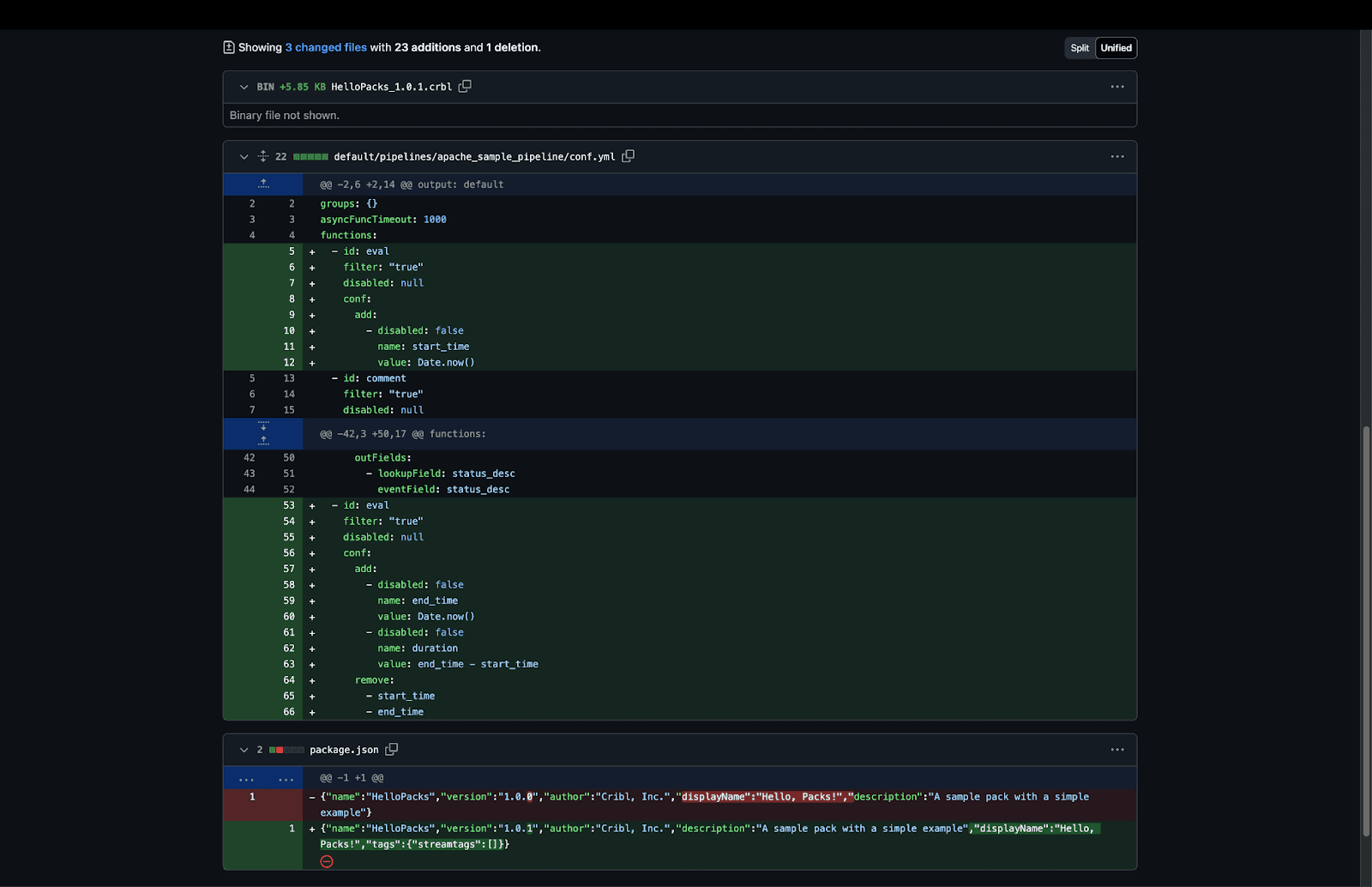Screen dimensions: 1372x887
Task: Switch diff view to Unified
Action: 1116,48
